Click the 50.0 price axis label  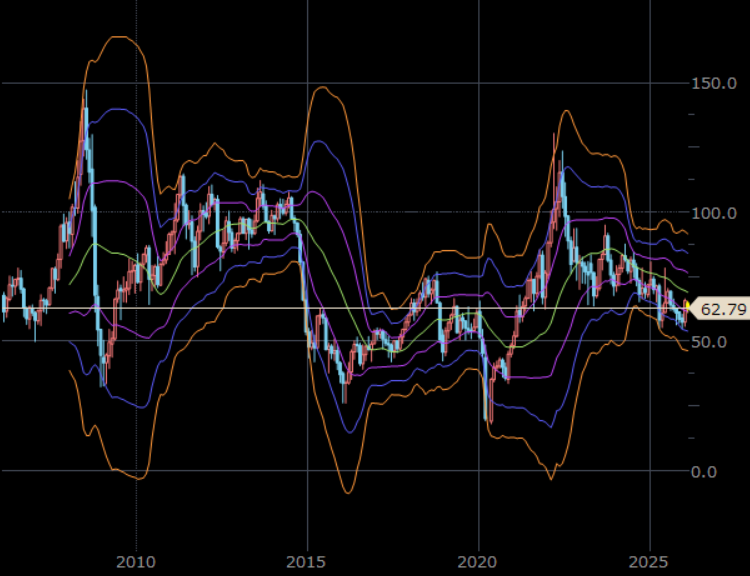709,342
